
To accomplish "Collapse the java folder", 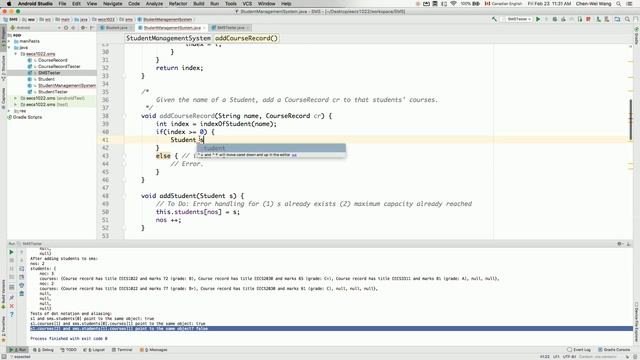I will (x=9, y=47).
